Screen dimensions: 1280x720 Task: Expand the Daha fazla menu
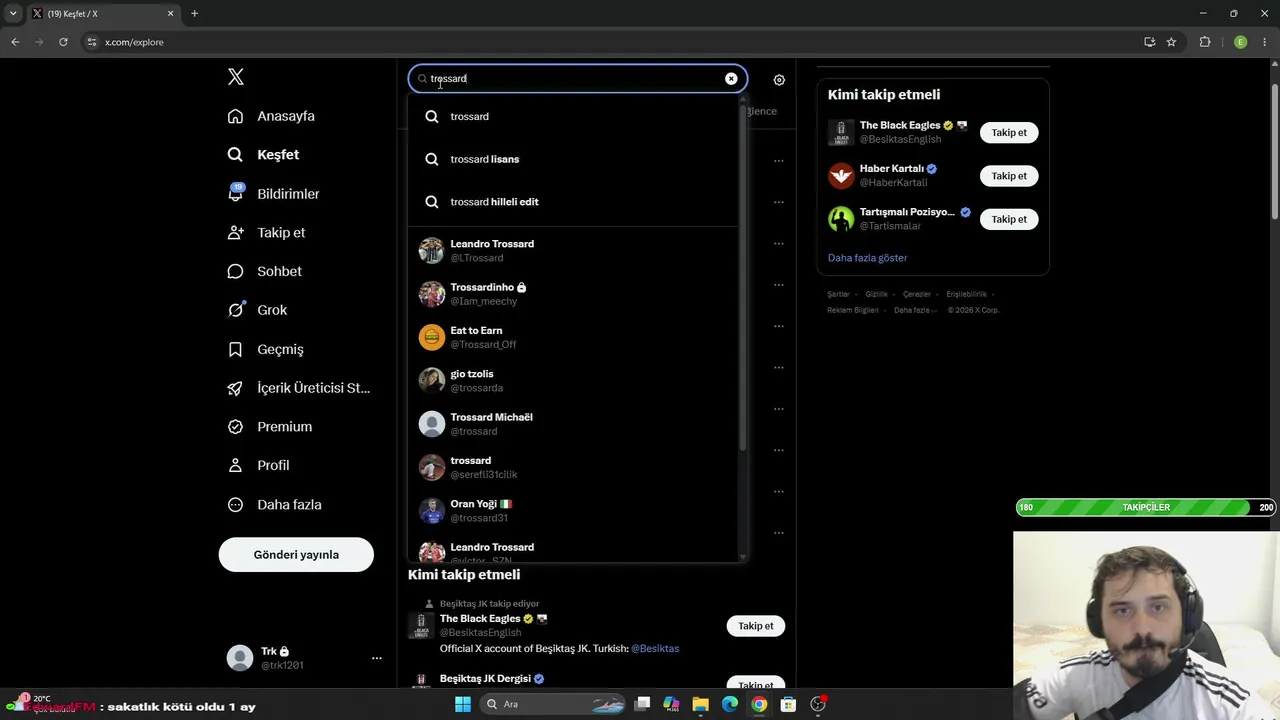(275, 505)
